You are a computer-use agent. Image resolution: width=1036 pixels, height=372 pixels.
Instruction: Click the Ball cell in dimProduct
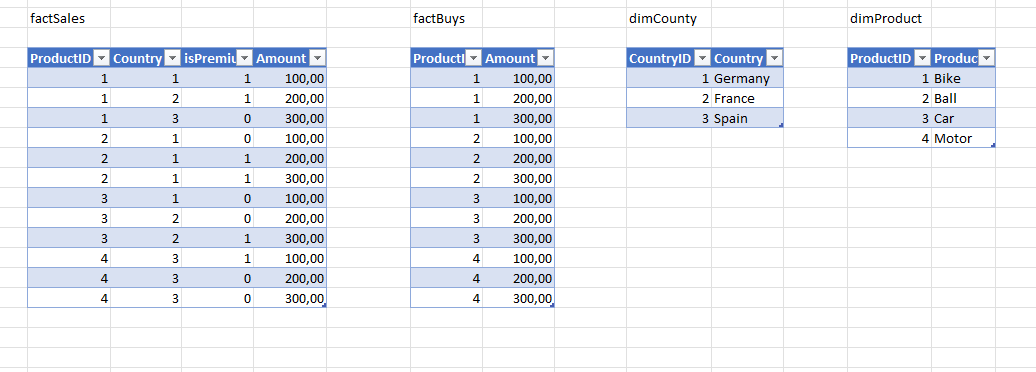click(x=963, y=98)
